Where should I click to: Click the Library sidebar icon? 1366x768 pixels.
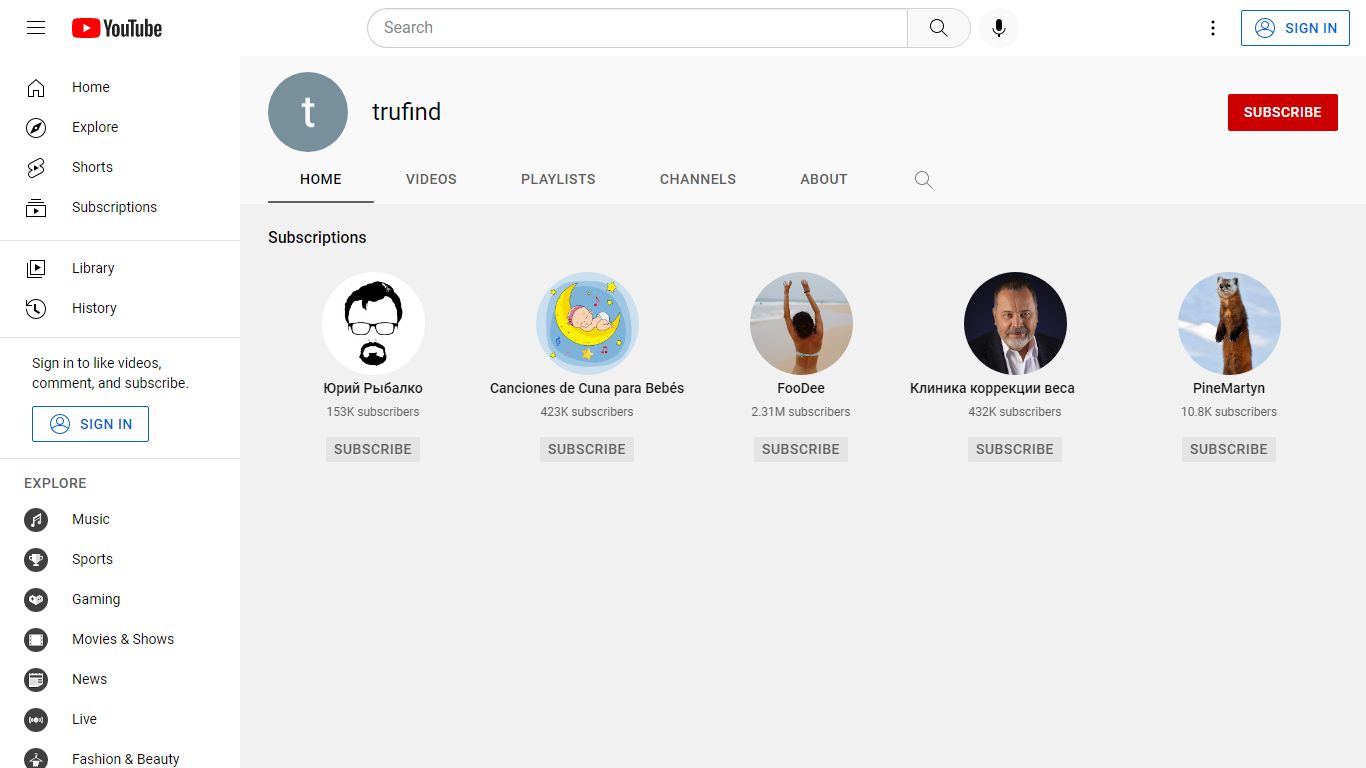(36, 268)
